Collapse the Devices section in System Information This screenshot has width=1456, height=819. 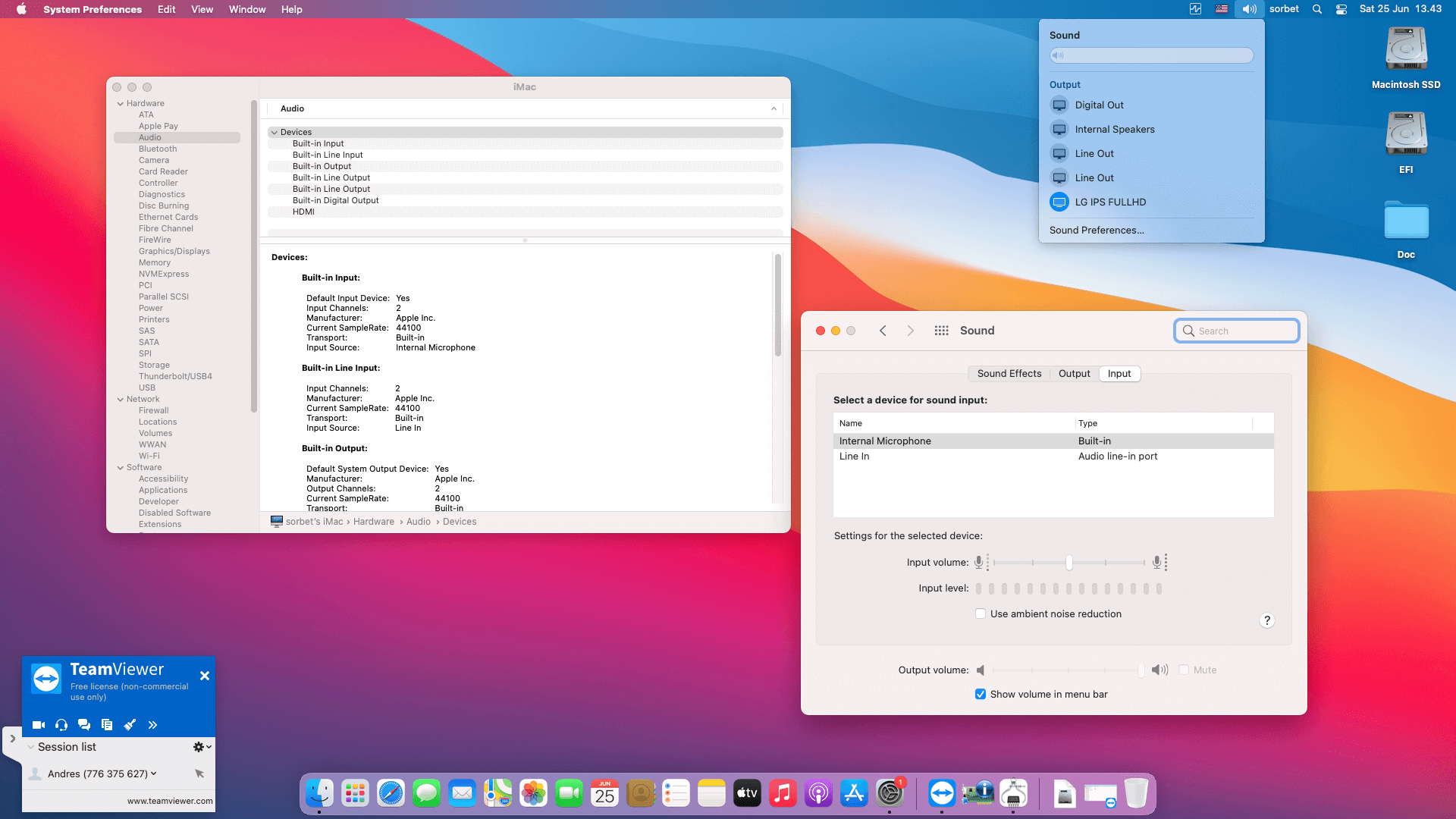coord(274,131)
